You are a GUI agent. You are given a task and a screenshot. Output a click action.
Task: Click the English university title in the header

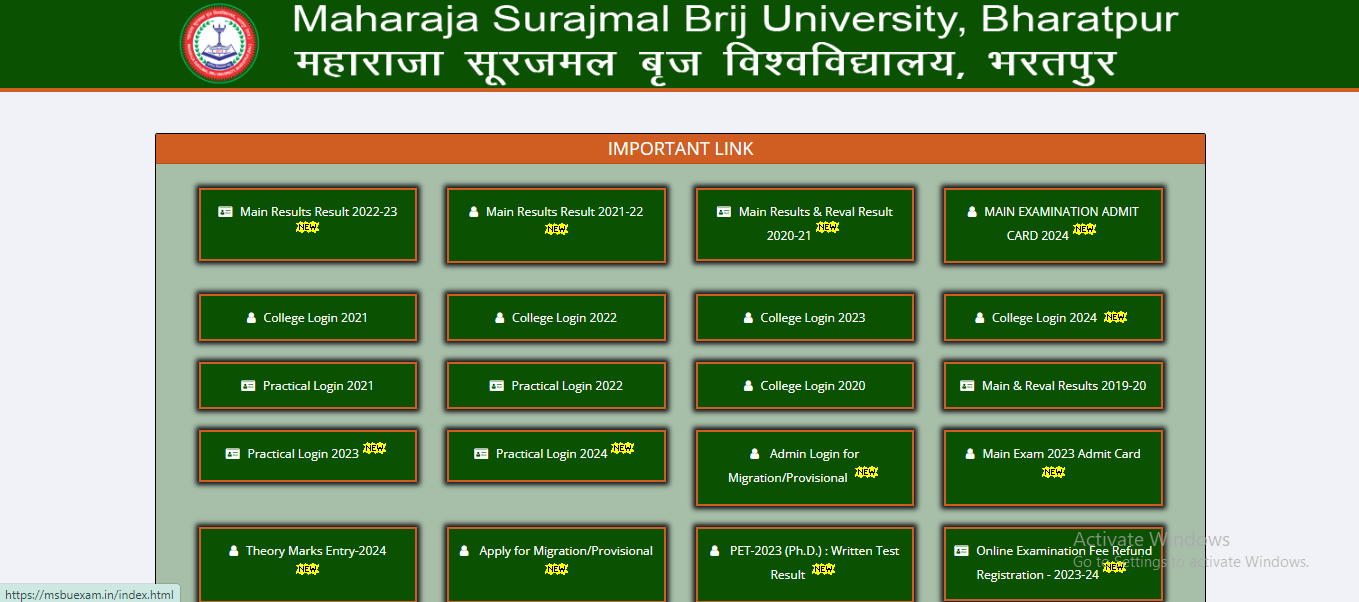735,19
